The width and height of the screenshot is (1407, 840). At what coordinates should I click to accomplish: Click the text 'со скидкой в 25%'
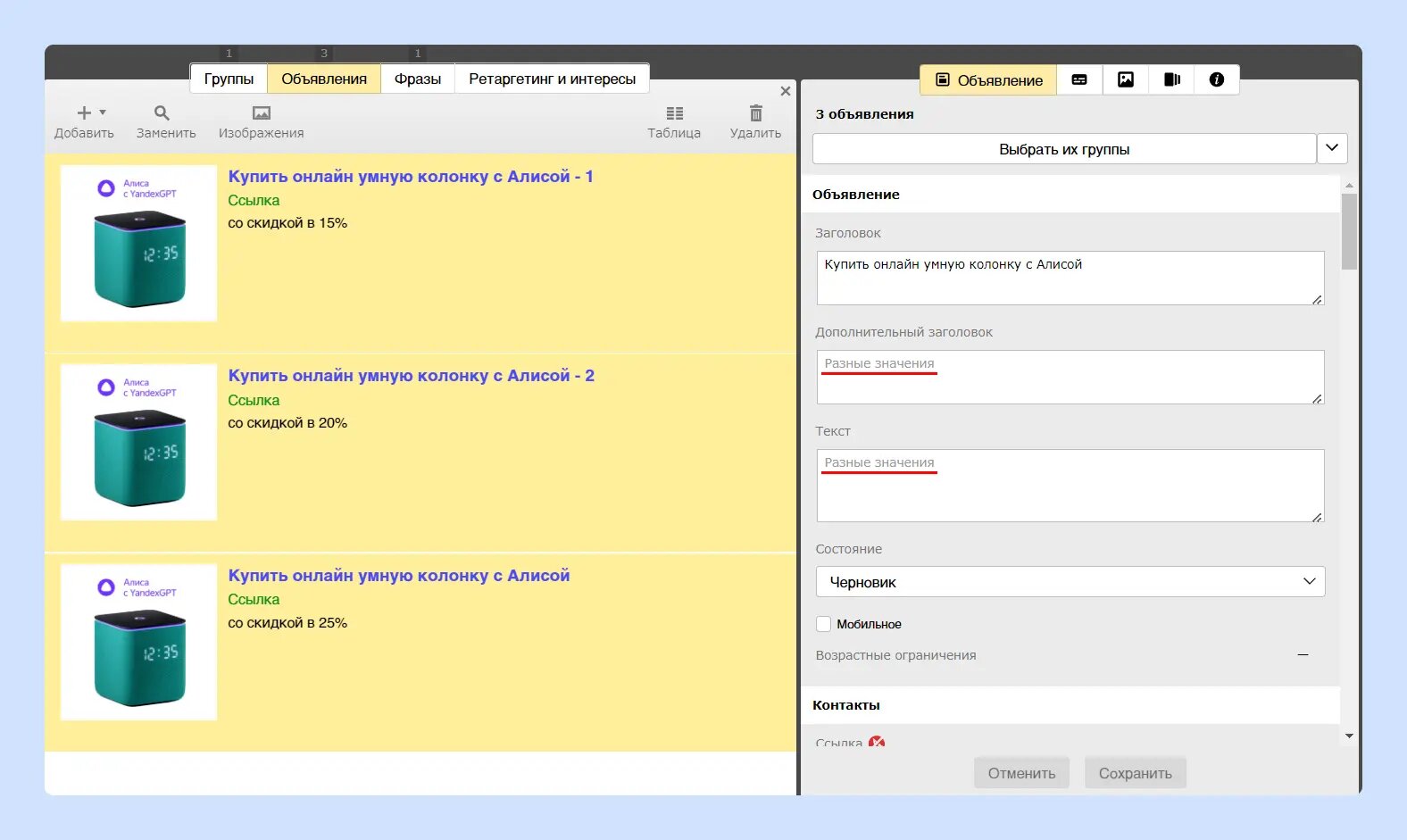pos(287,623)
